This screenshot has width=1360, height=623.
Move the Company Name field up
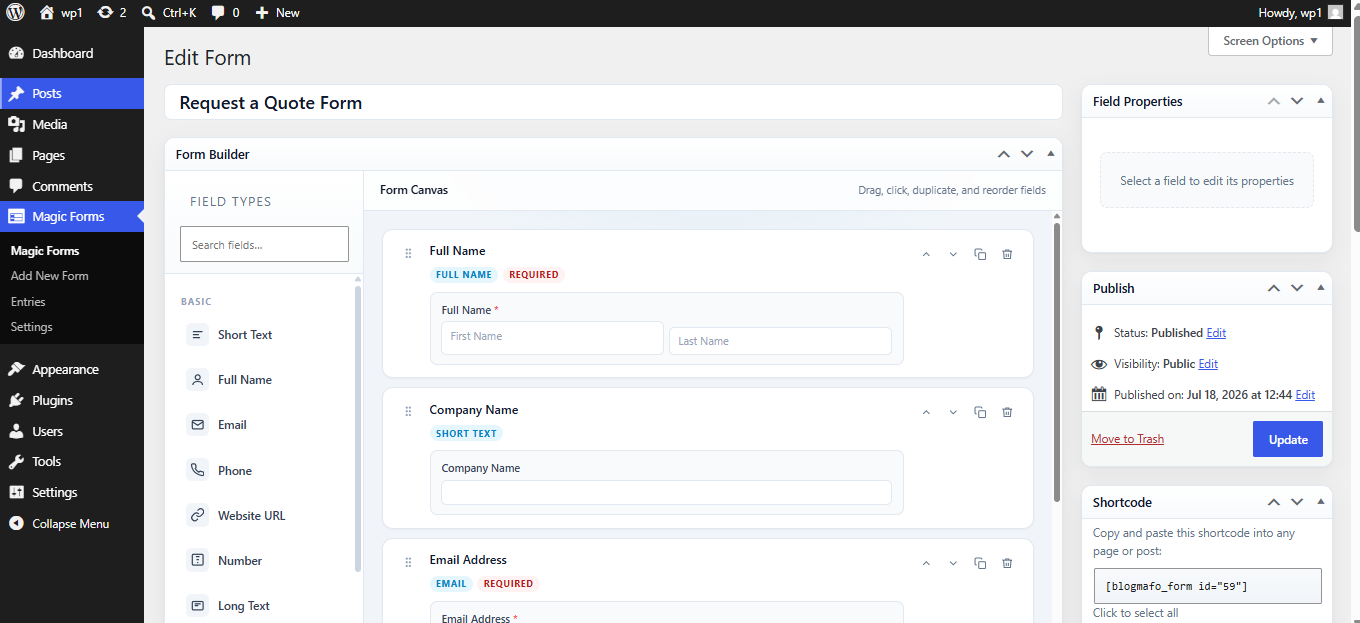tap(926, 412)
